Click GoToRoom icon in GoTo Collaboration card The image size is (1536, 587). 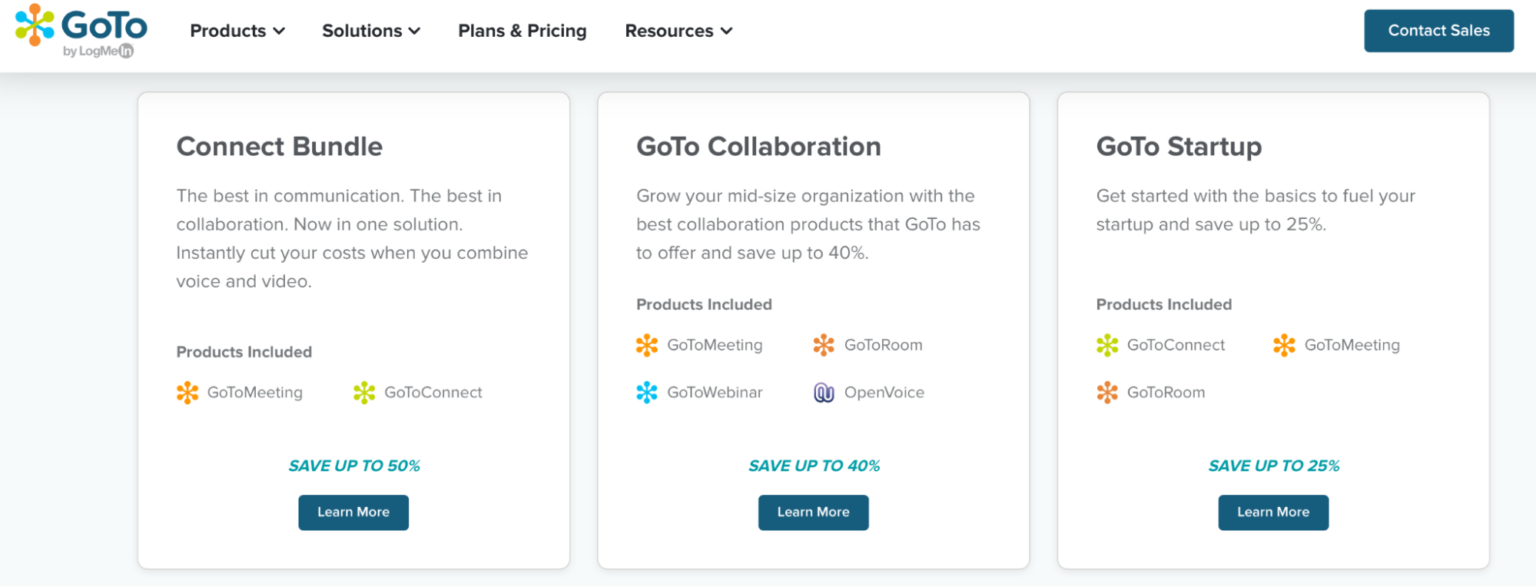[x=824, y=345]
